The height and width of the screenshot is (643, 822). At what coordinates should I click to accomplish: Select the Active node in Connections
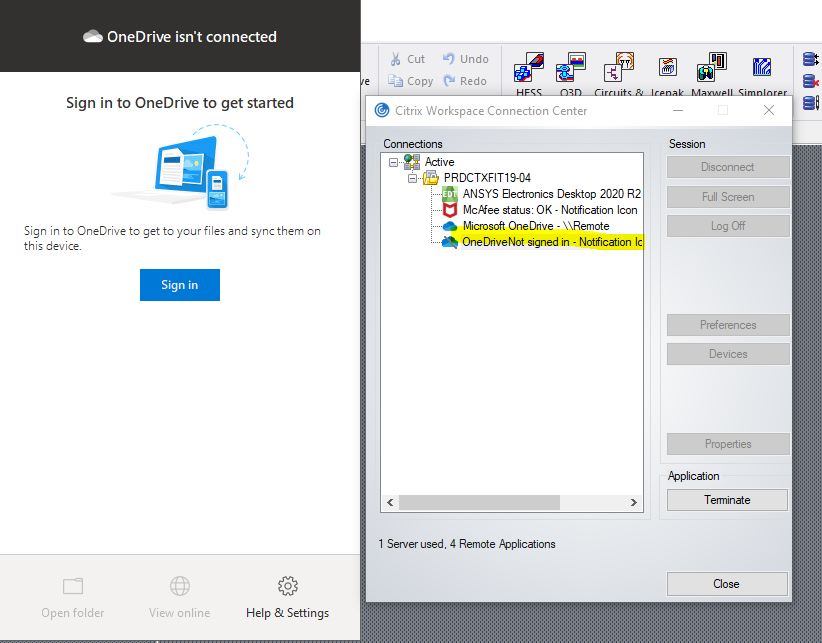[x=439, y=162]
